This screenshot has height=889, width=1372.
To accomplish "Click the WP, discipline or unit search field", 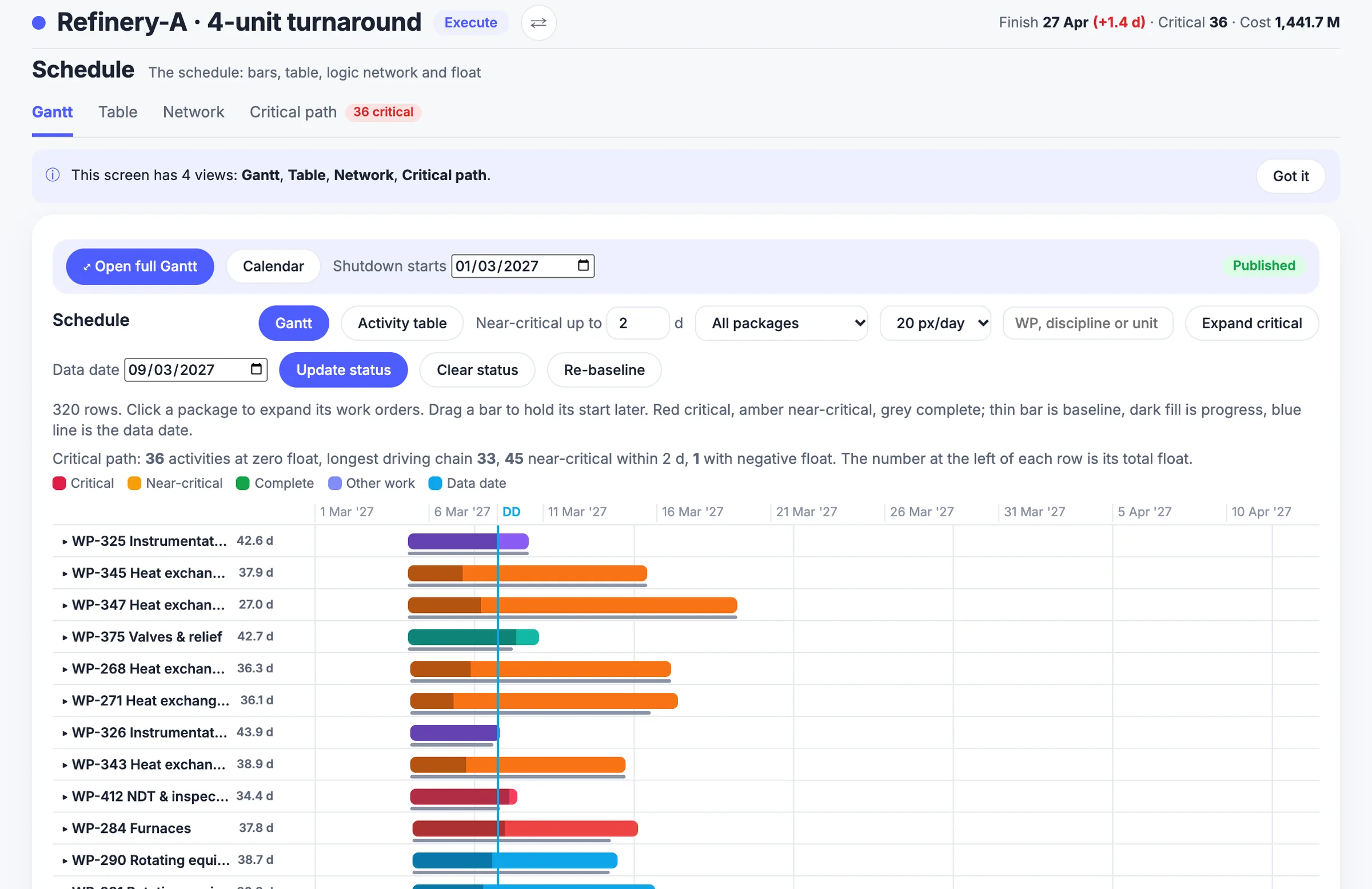I will click(x=1087, y=323).
